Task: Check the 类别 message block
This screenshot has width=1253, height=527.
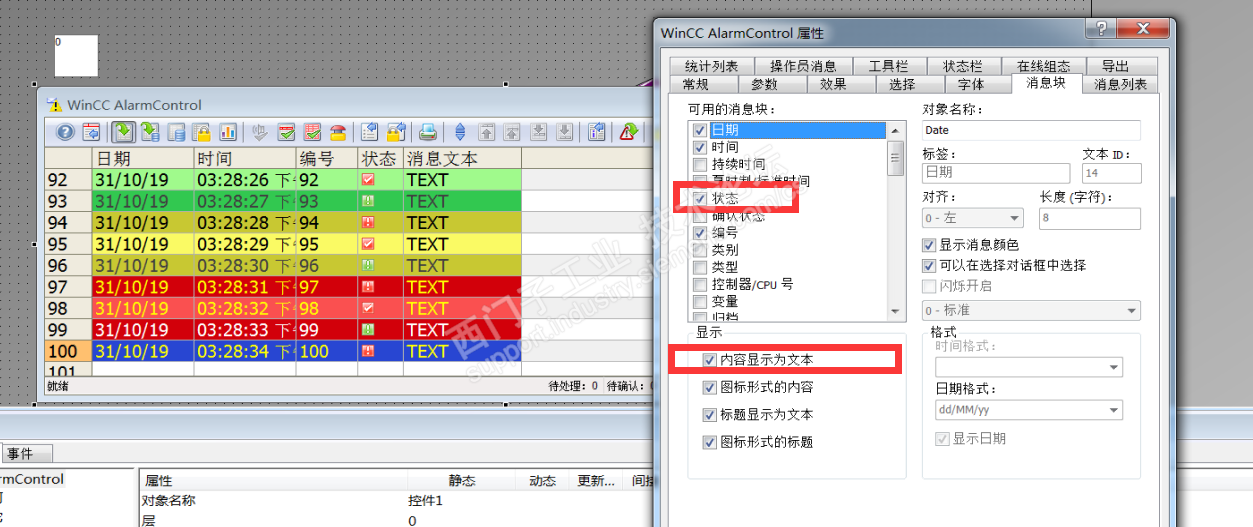Action: pyautogui.click(x=700, y=249)
